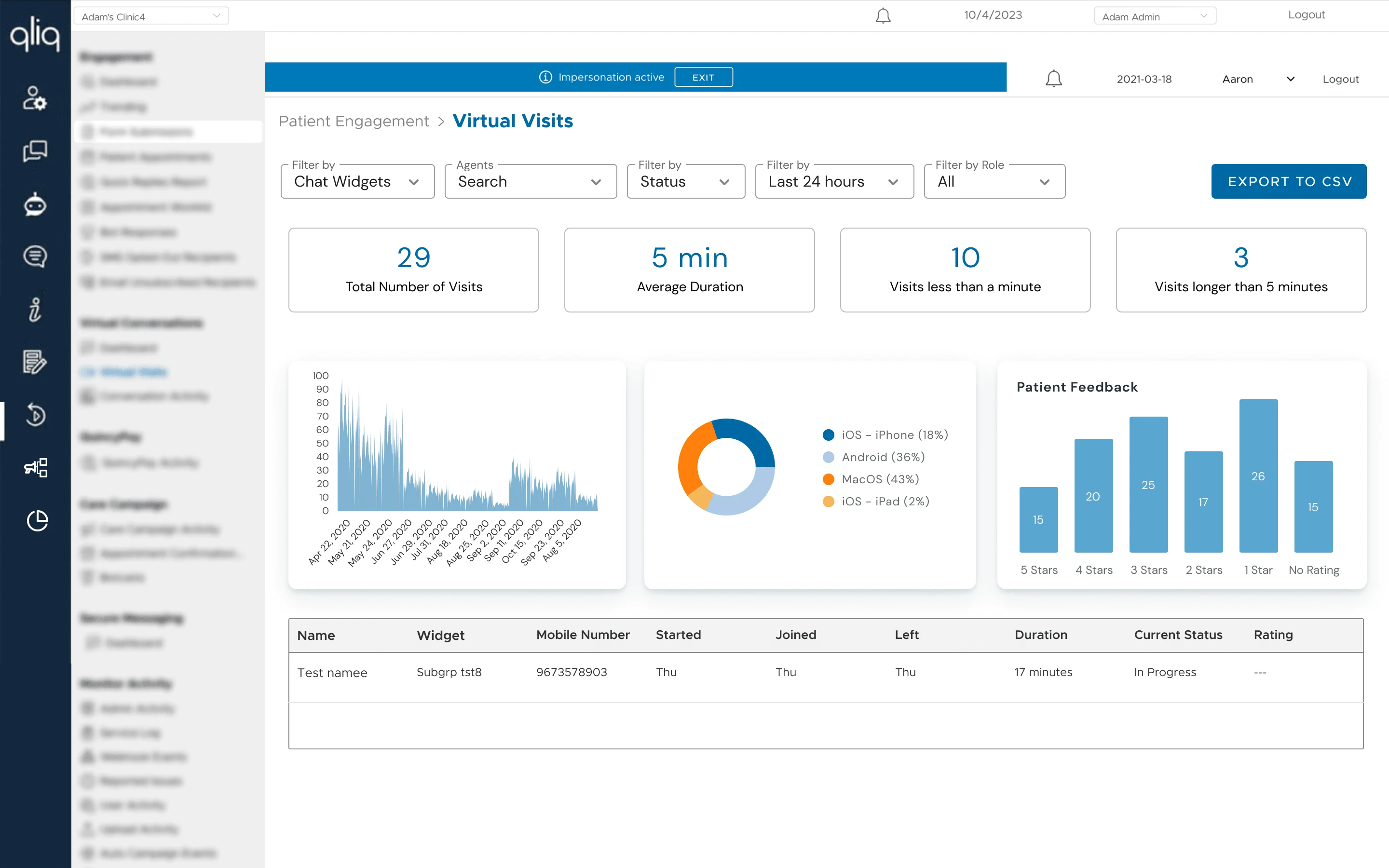Click the "17 minutes" duration cell
Viewport: 1389px width, 868px height.
click(1043, 672)
